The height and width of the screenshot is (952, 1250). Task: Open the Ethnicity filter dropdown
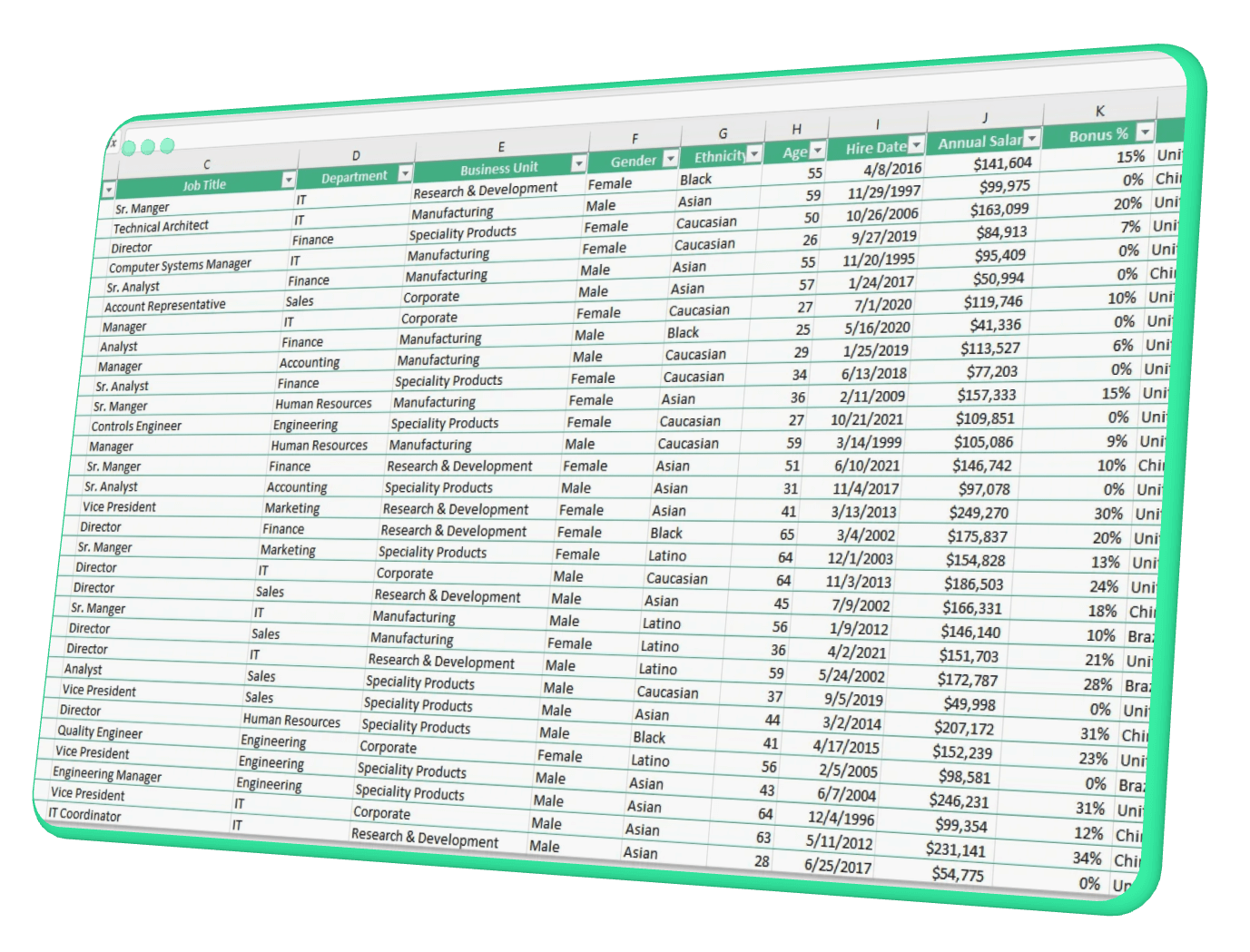click(754, 154)
